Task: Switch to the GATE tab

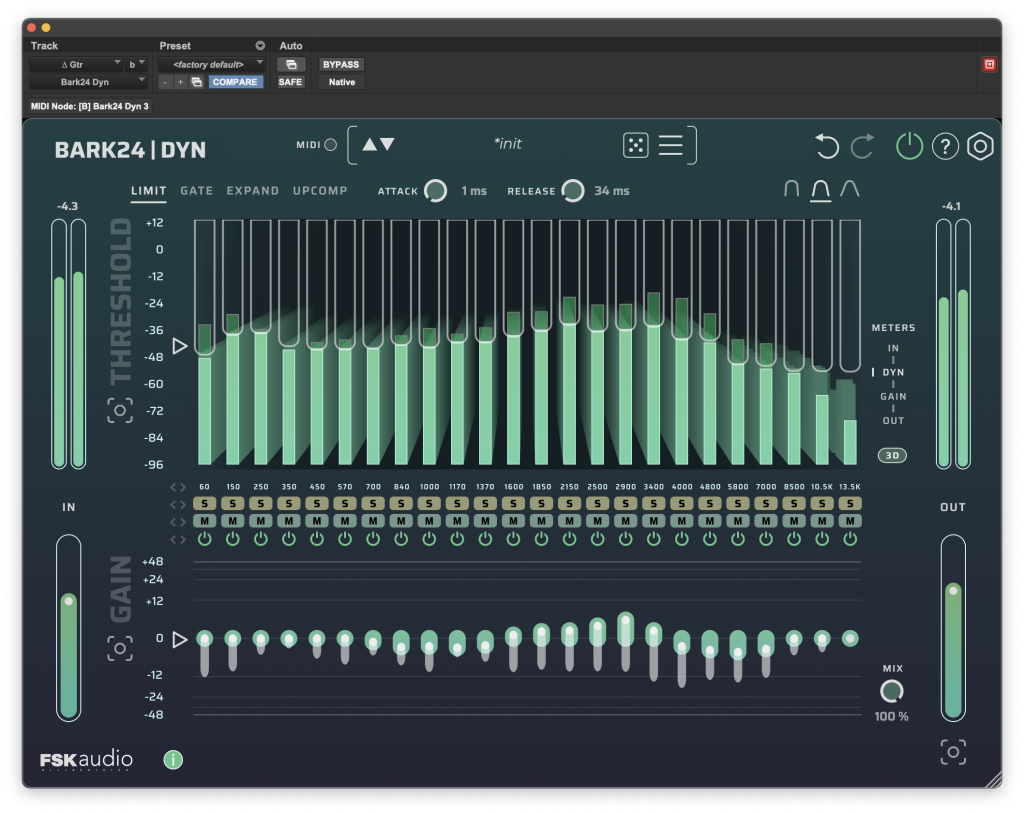Action: pos(197,191)
